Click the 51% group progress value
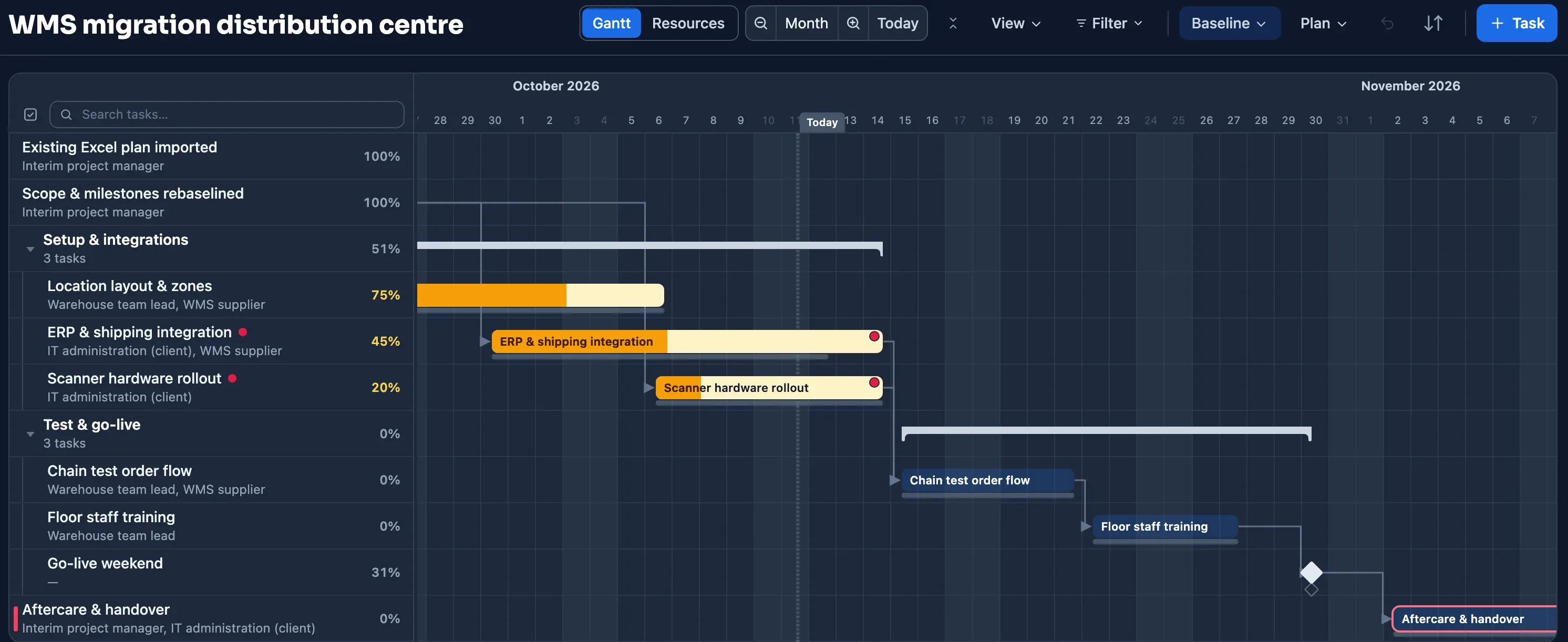 [x=385, y=249]
